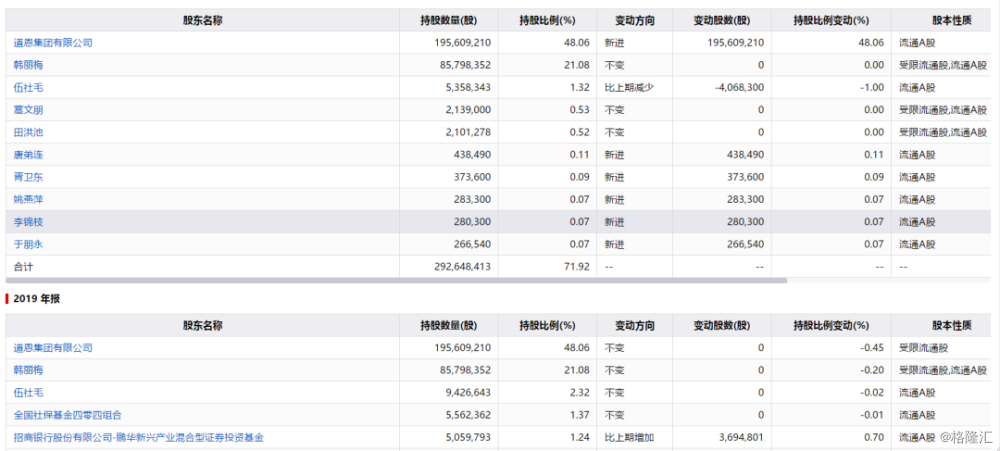Open 道恩集团有限公司 link in the top table
1000x451 pixels.
tap(52, 43)
